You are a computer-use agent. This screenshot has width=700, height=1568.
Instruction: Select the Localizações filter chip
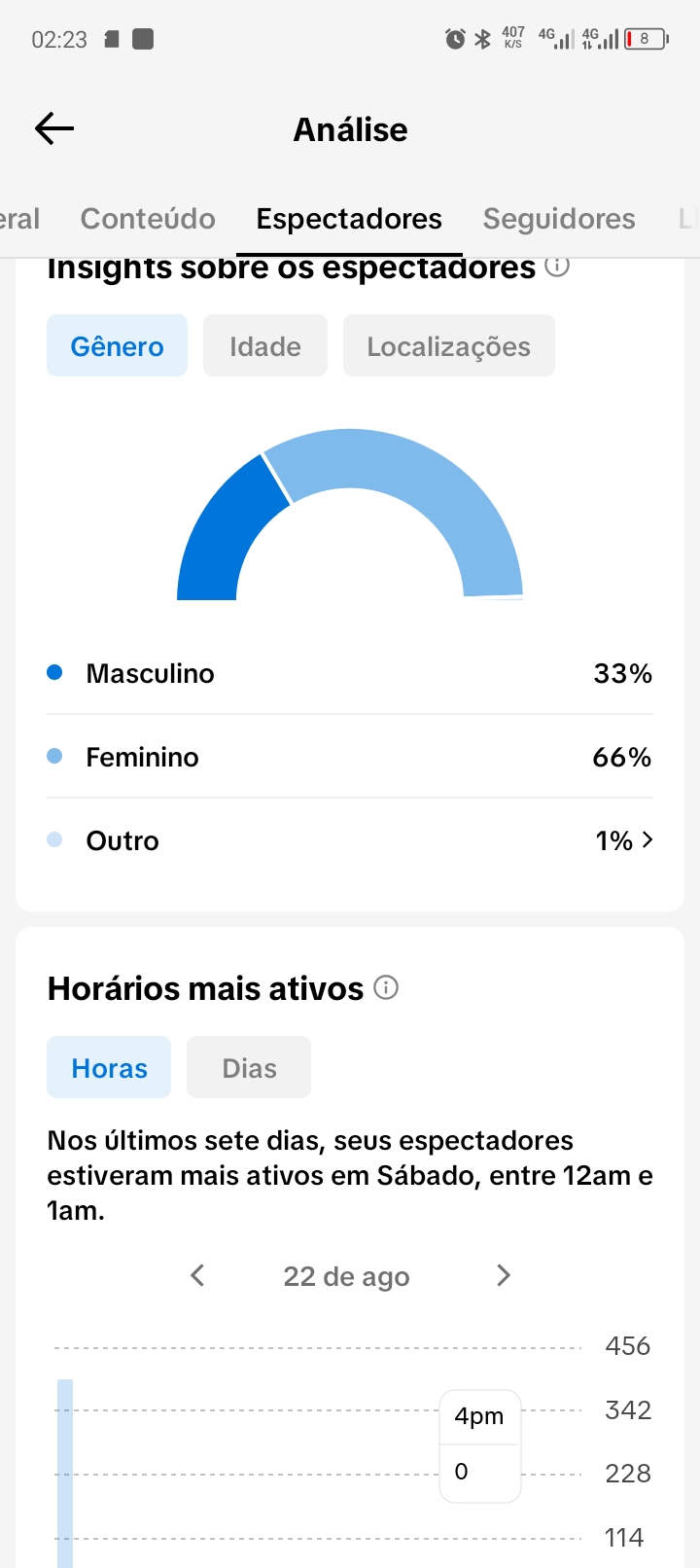coord(449,345)
